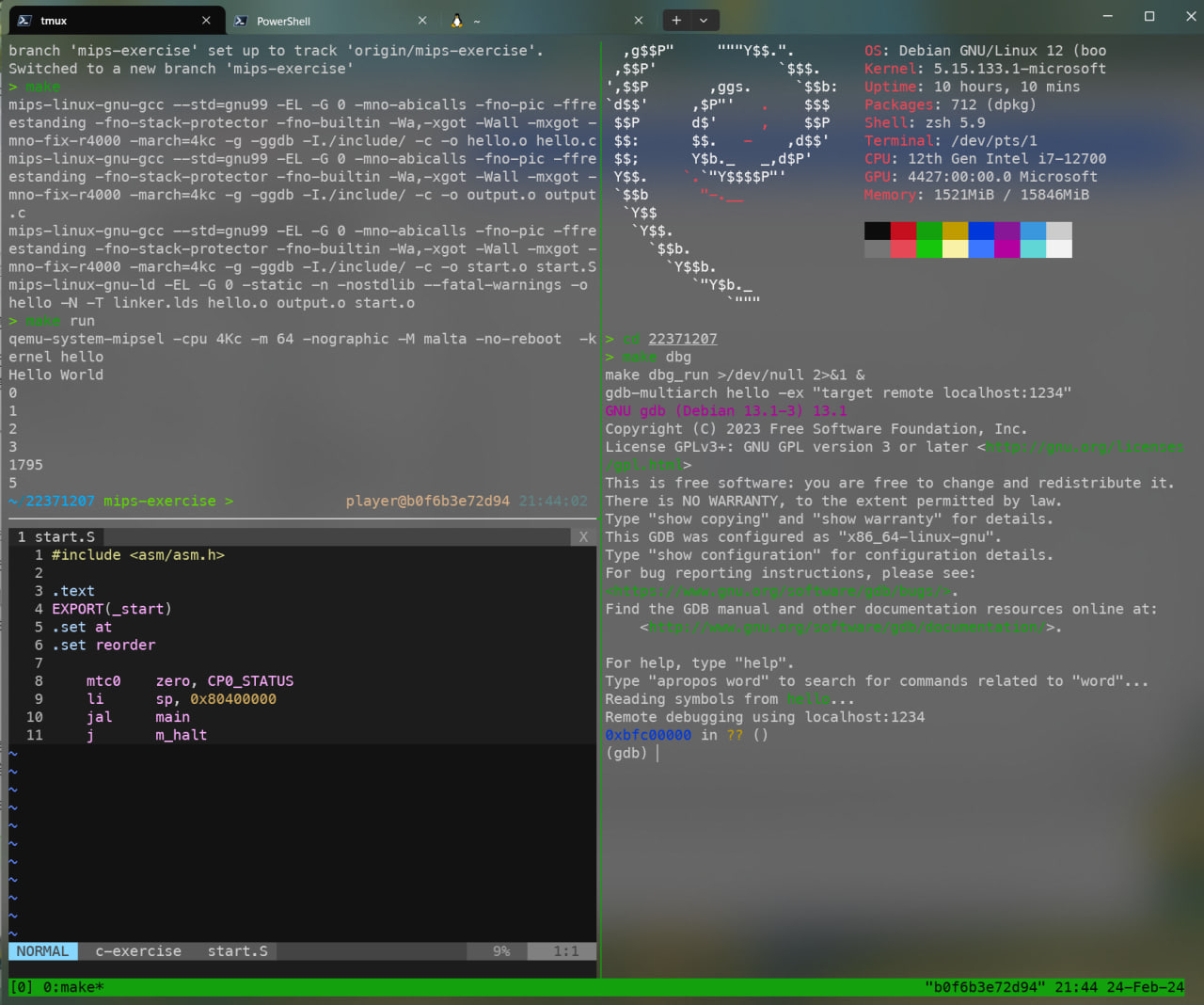The width and height of the screenshot is (1204, 1005).
Task: Open the GDB documentation link
Action: point(848,627)
